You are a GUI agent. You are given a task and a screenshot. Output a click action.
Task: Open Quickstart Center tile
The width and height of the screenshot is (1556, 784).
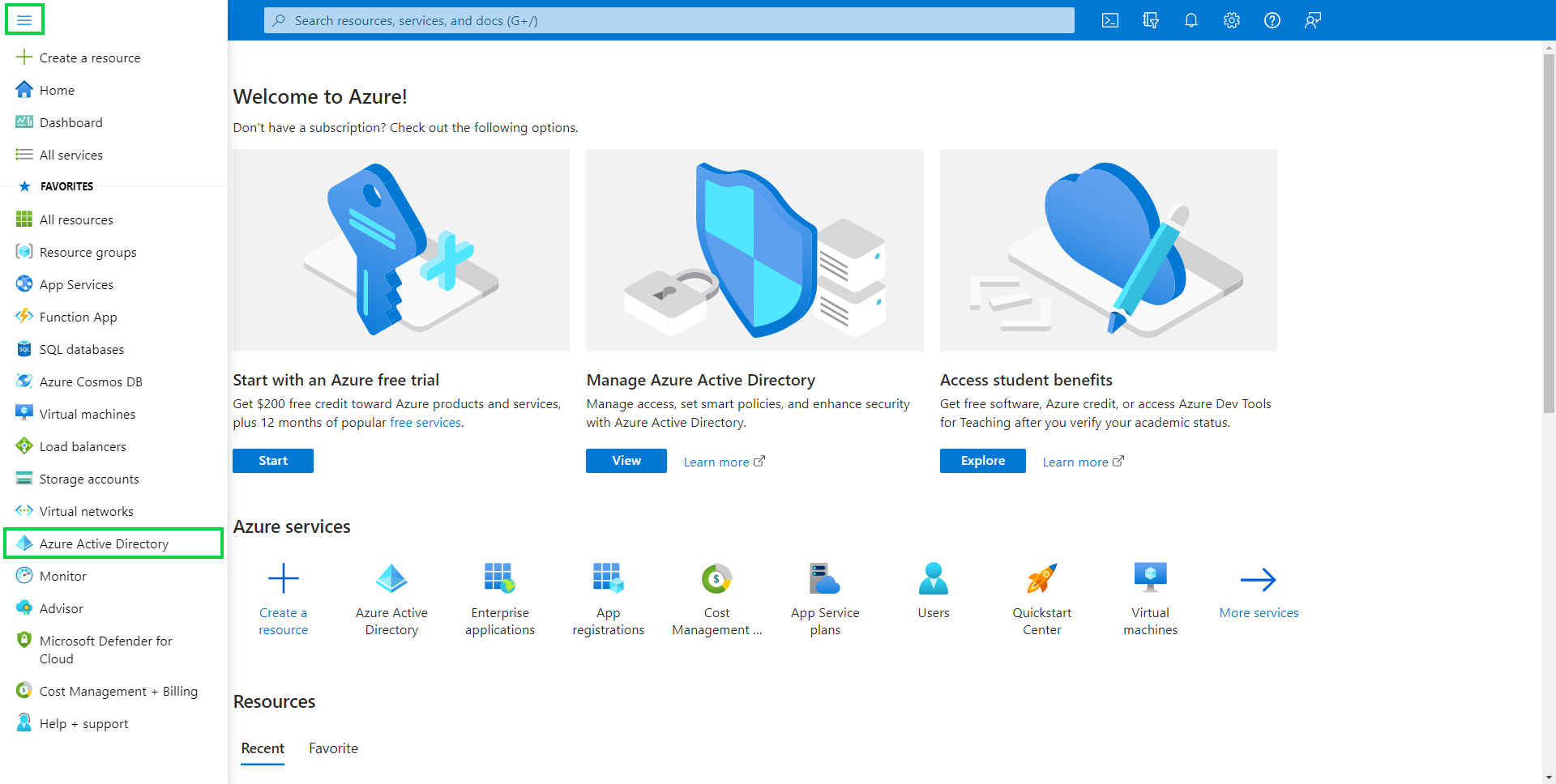tap(1042, 599)
